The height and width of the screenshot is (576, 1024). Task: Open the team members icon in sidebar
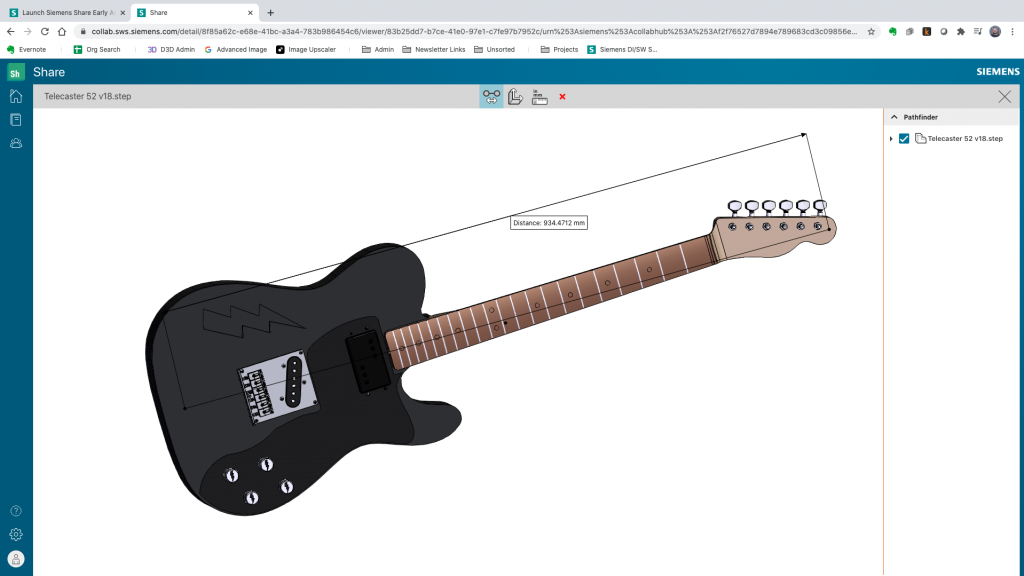[x=16, y=143]
